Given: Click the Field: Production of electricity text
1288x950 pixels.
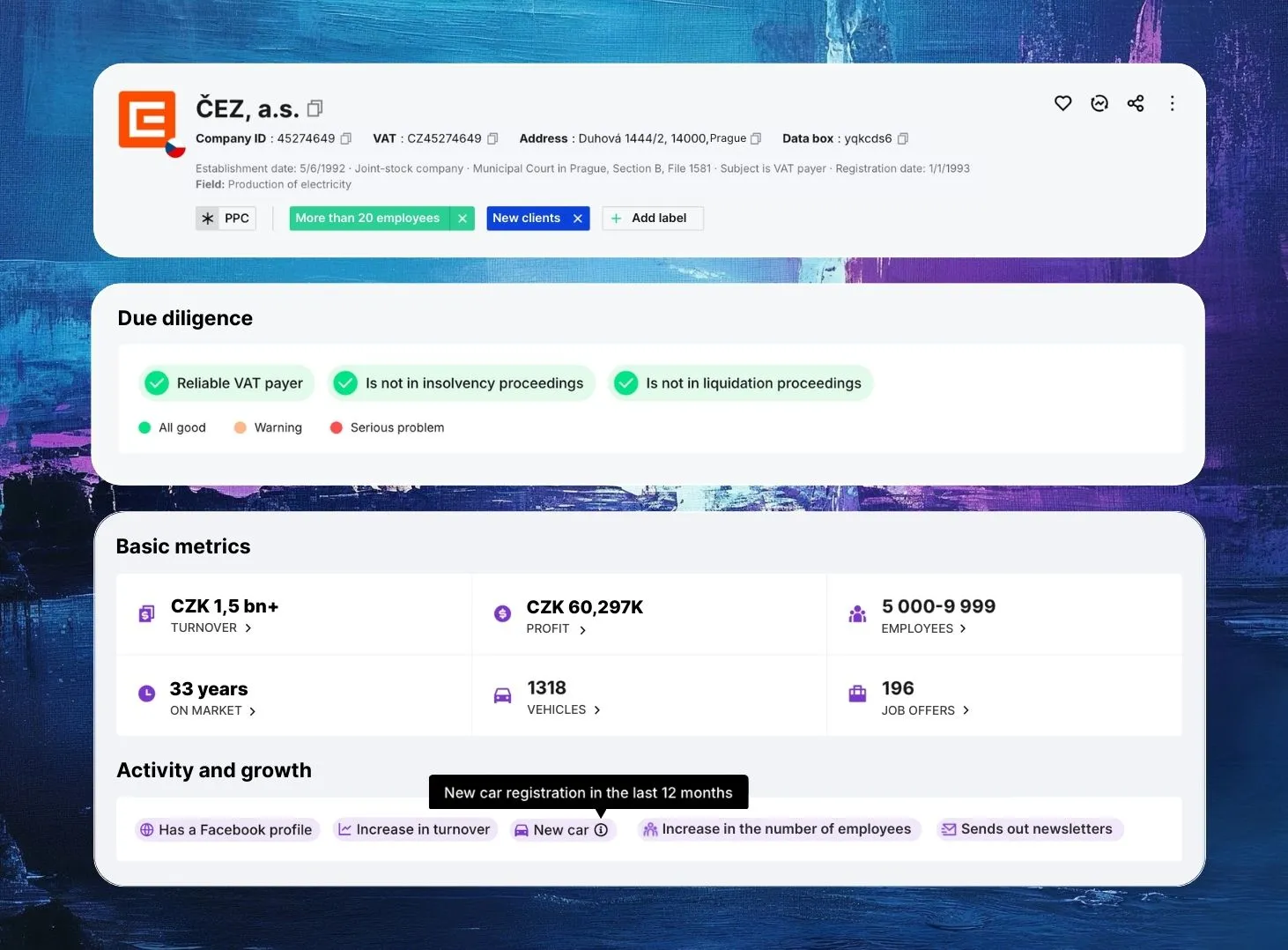Looking at the screenshot, I should [x=273, y=184].
